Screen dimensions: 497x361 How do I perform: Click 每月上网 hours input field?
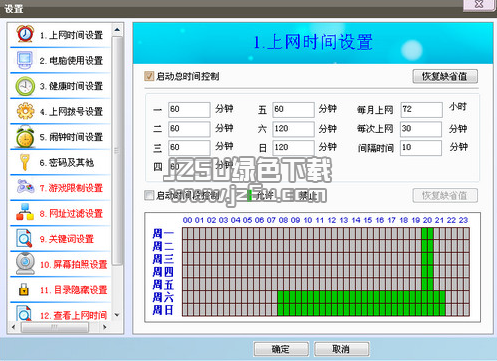[421, 109]
